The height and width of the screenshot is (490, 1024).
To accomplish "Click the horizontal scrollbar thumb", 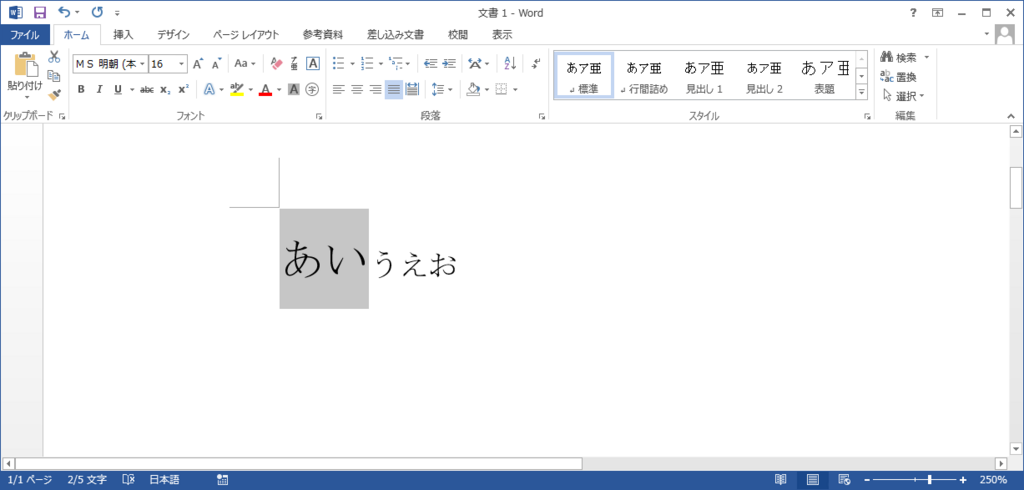I will coord(298,463).
